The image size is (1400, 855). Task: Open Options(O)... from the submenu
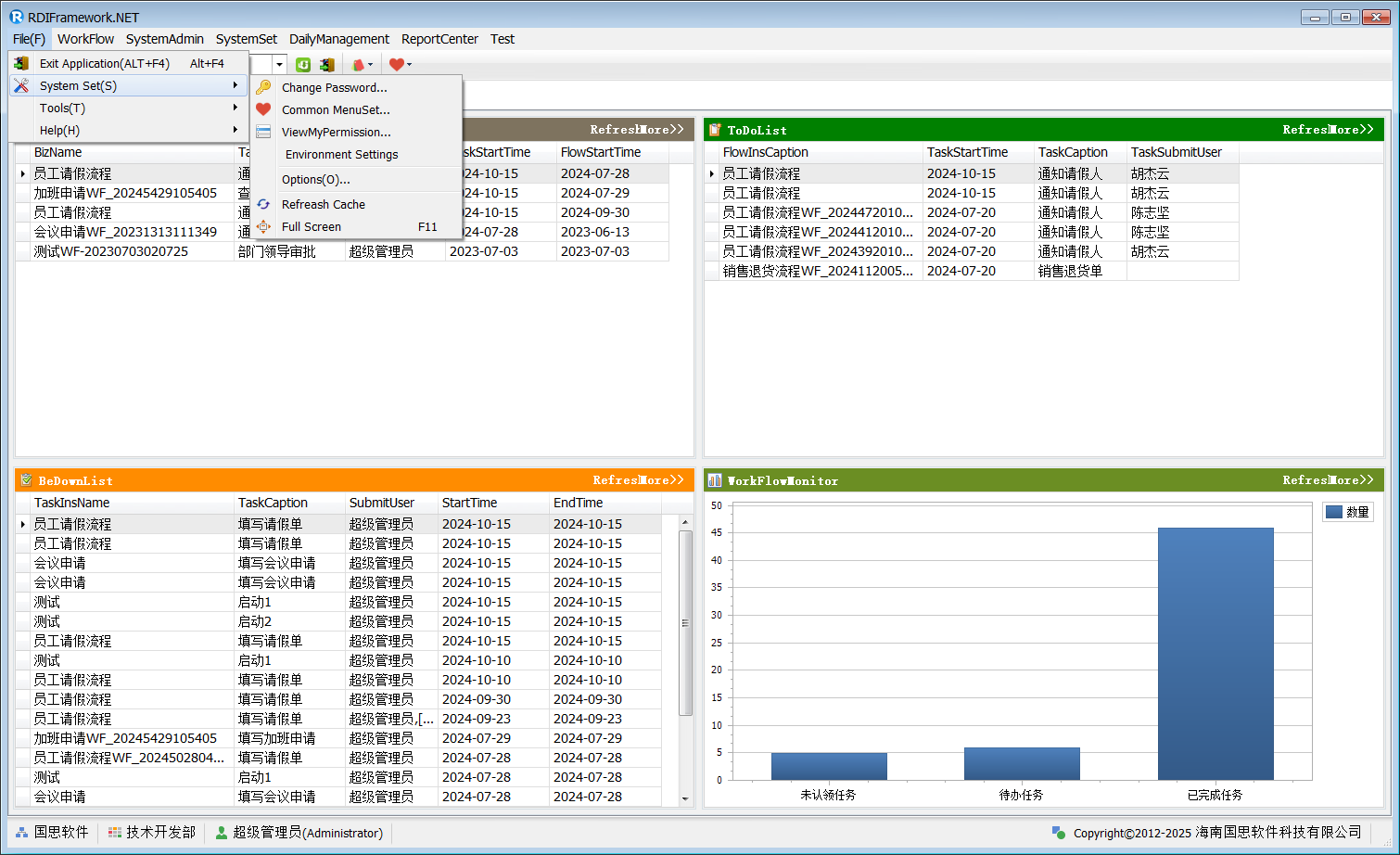[315, 179]
